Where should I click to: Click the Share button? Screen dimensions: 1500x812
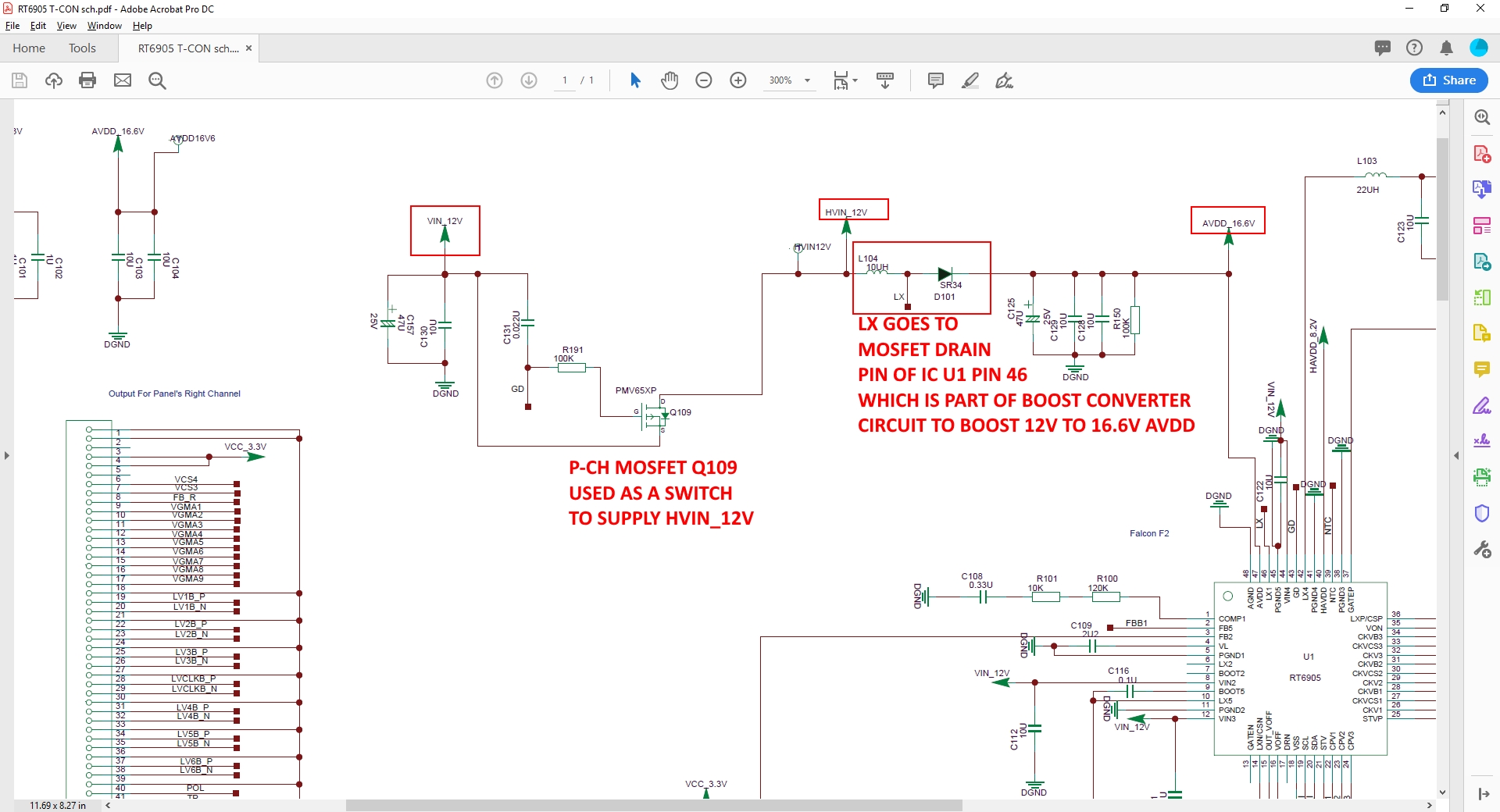coord(1448,80)
